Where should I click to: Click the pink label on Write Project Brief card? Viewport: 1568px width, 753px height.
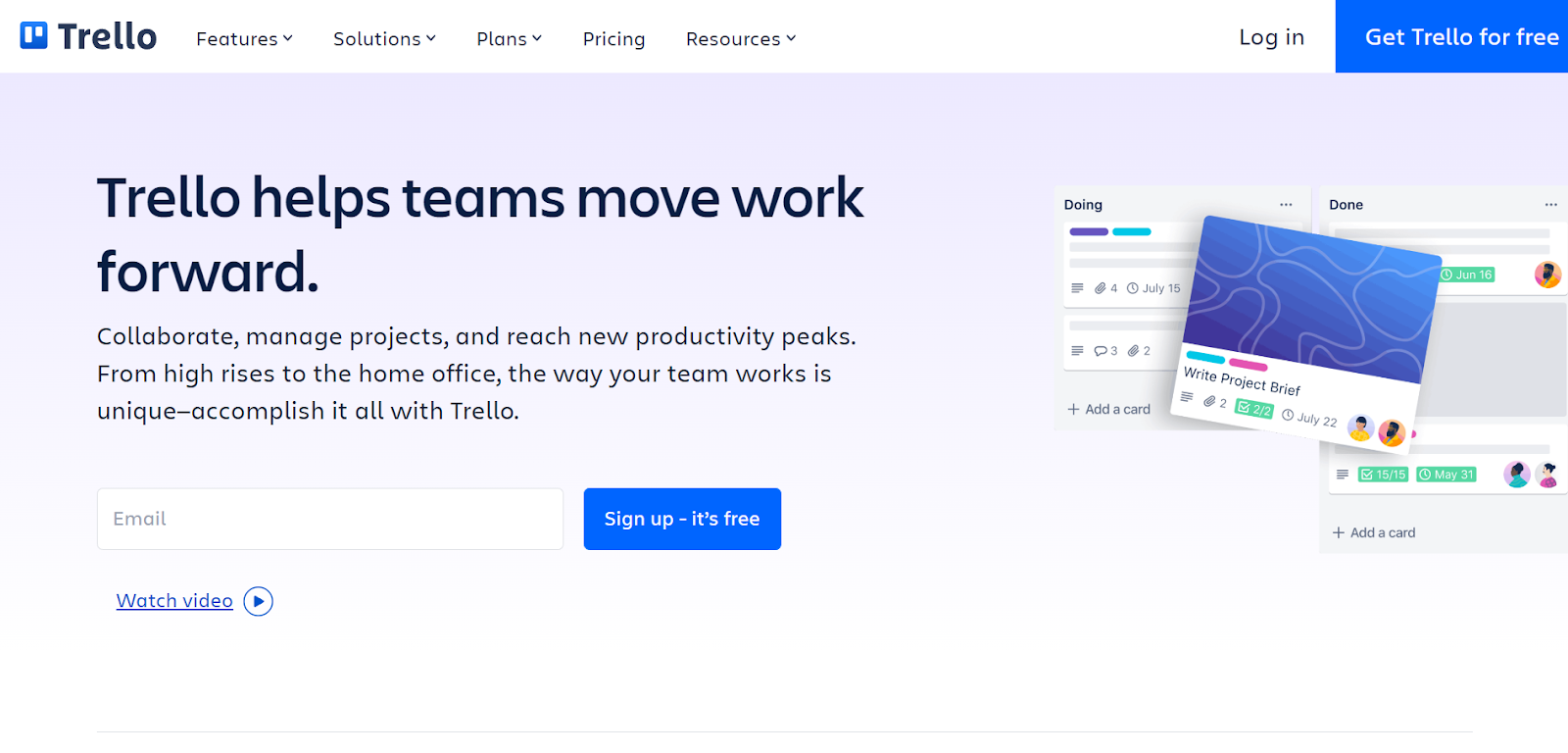(1248, 365)
